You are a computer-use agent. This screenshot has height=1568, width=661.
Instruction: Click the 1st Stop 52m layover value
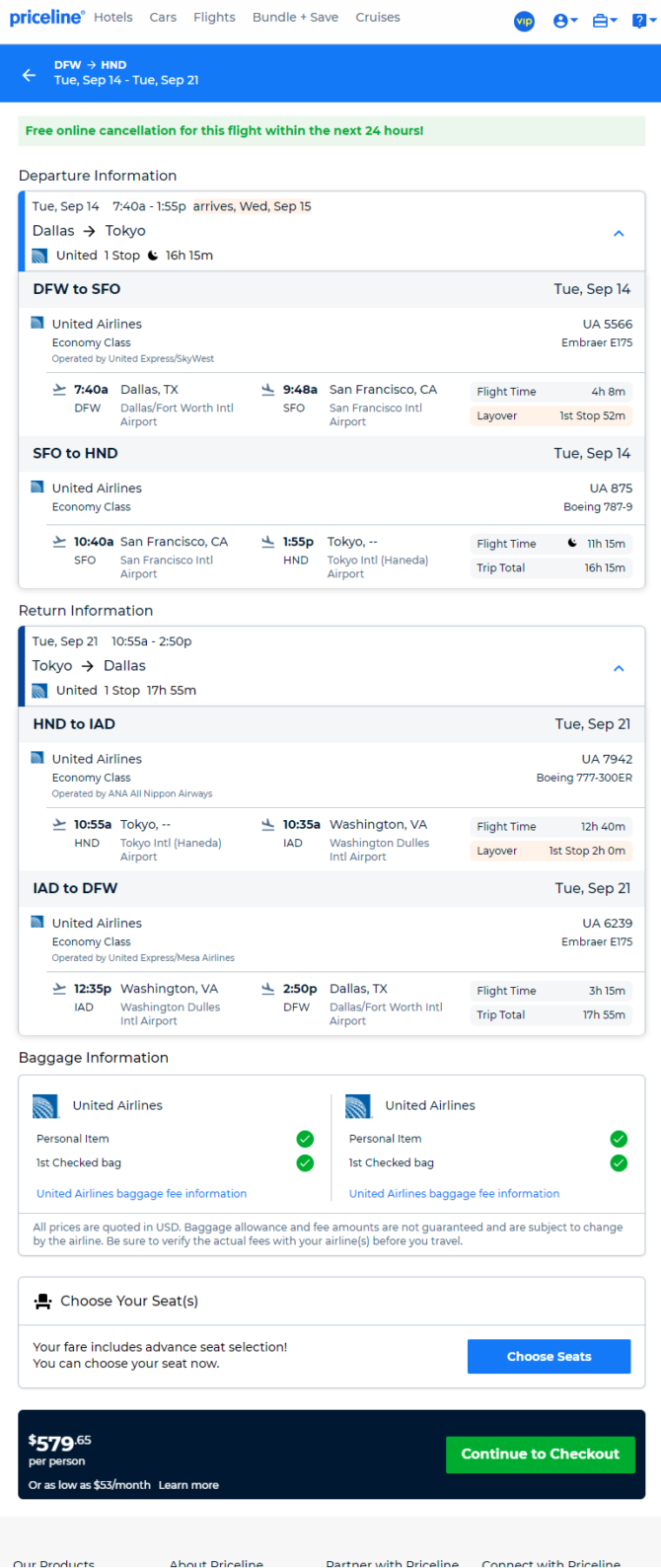593,416
